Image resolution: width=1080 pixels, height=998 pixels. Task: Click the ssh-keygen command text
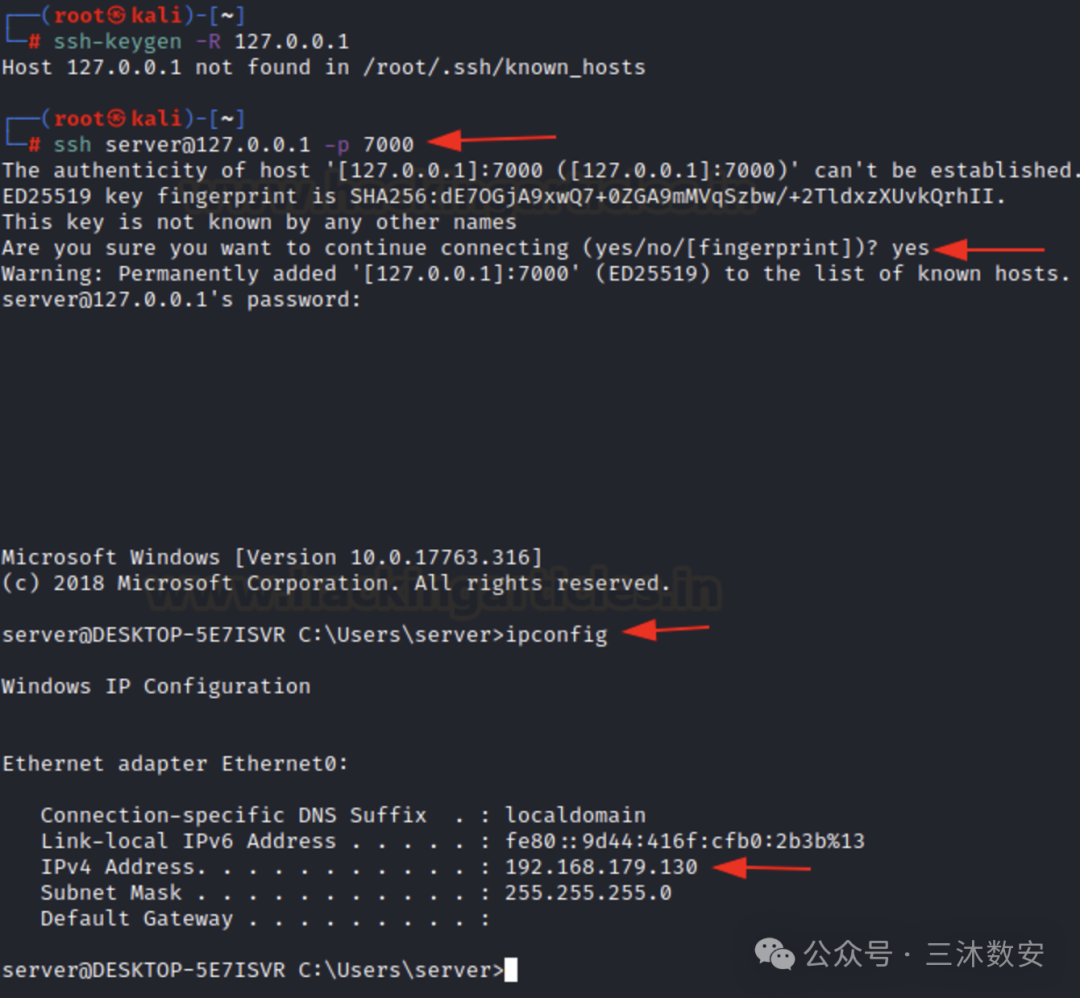pos(118,41)
